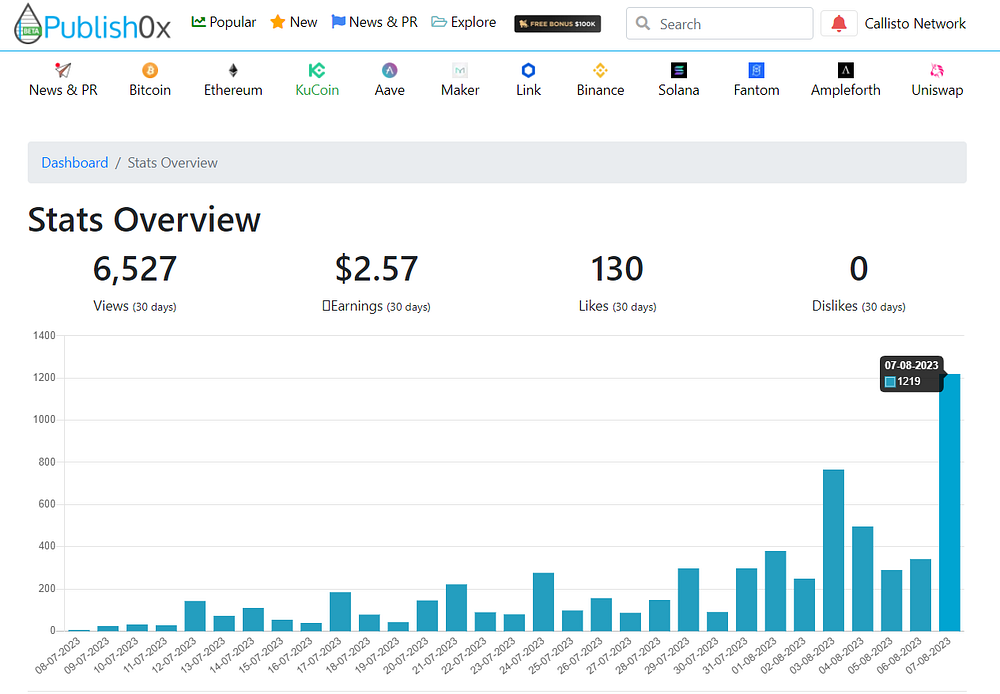Click the 130 likes value
1000x694 pixels.
pyautogui.click(x=617, y=269)
